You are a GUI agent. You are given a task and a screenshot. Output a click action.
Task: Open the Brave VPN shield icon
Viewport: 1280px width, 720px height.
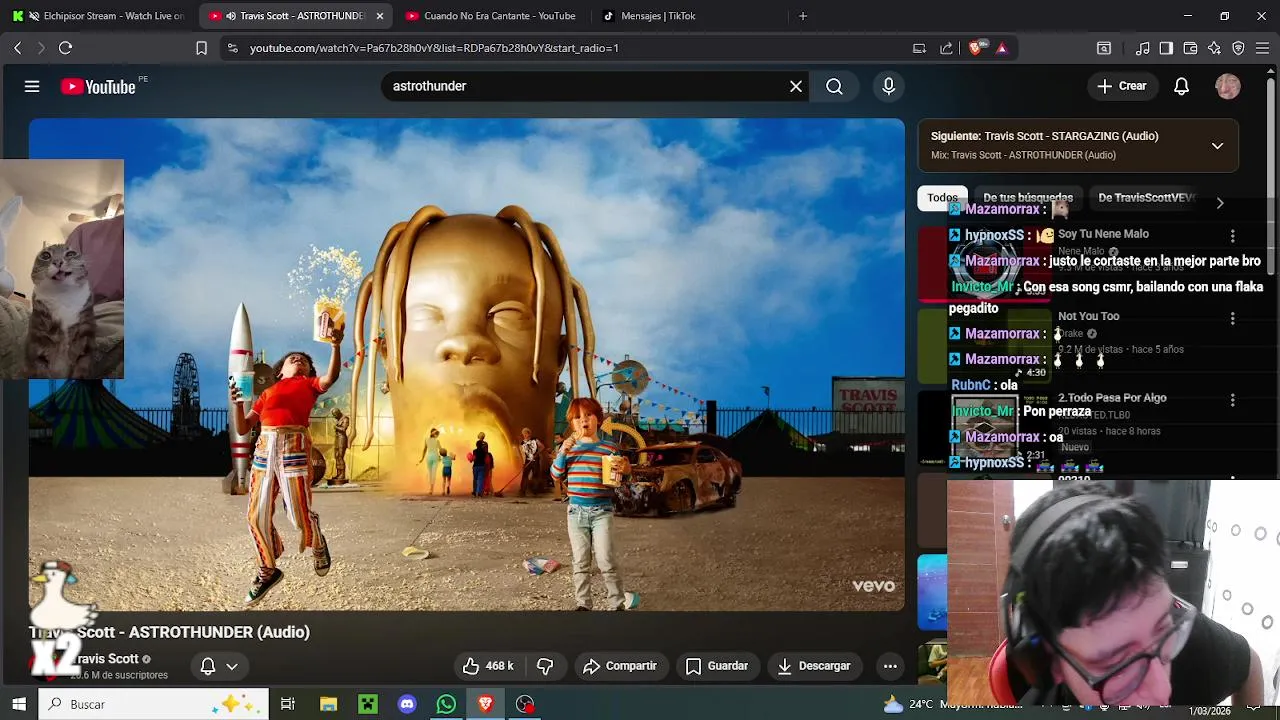pyautogui.click(x=1238, y=48)
